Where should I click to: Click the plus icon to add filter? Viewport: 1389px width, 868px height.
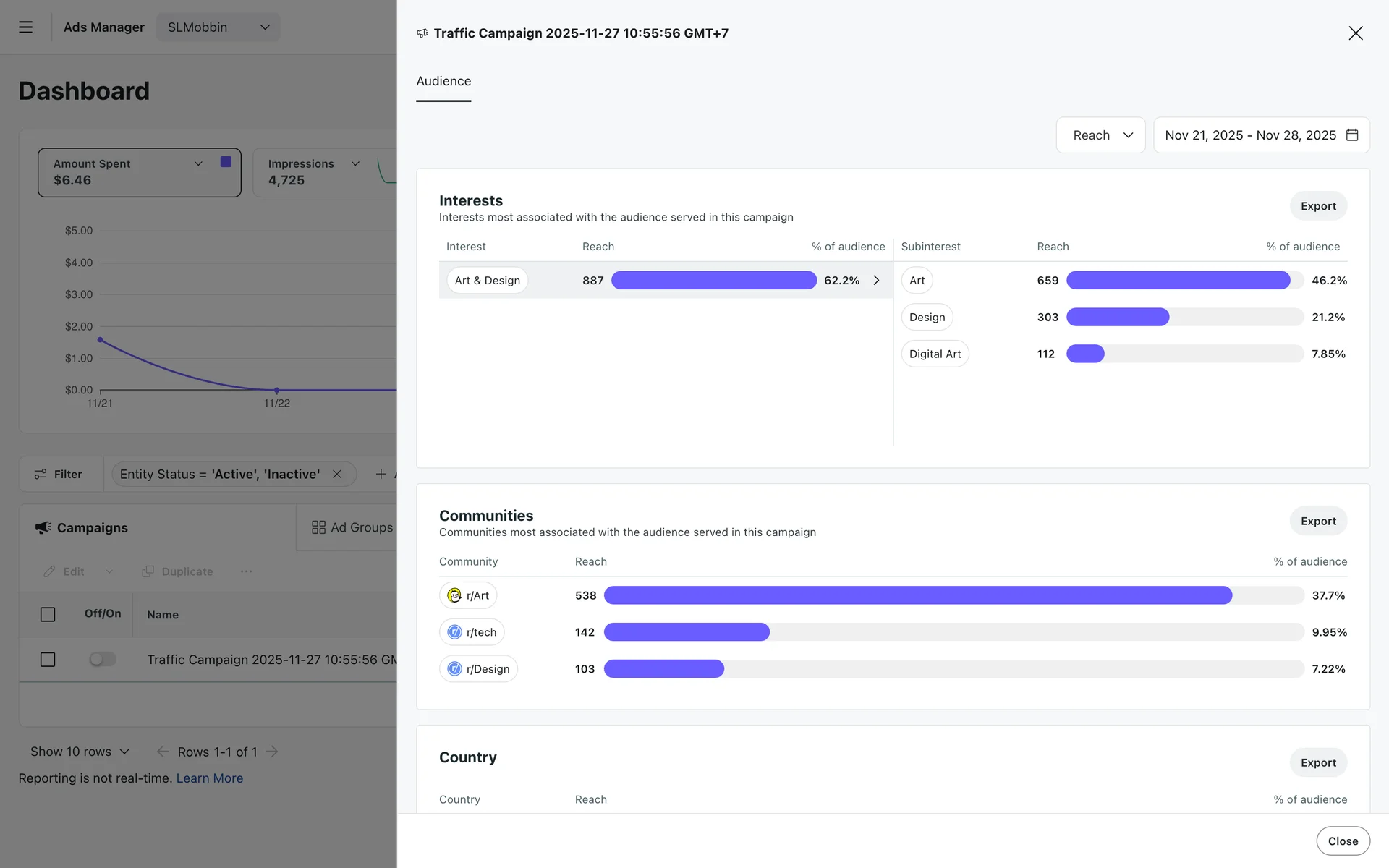381,474
